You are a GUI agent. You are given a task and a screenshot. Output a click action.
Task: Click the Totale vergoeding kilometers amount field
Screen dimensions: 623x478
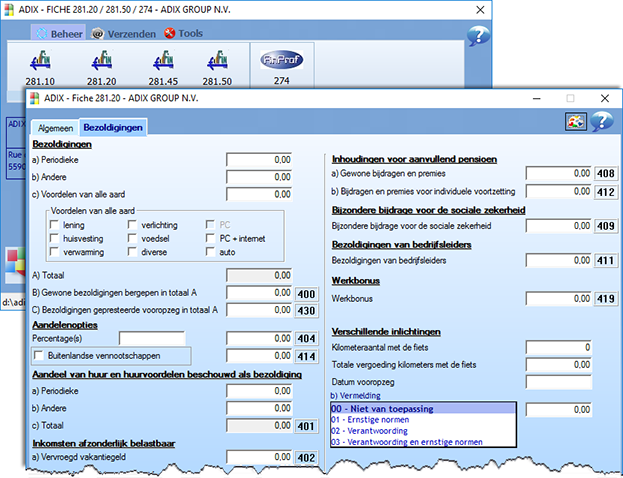[559, 364]
